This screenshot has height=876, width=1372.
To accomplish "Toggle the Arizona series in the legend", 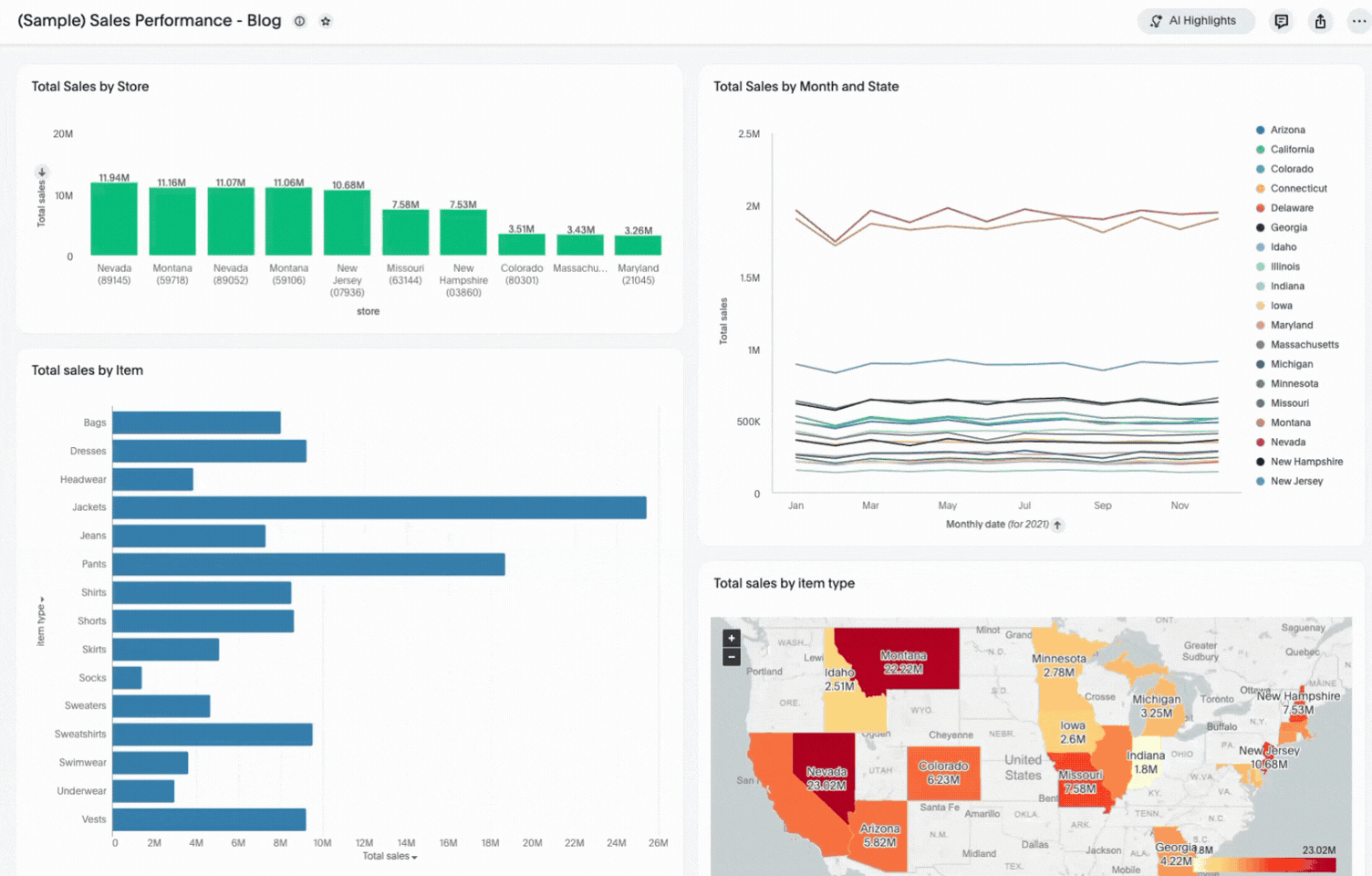I will coord(1286,130).
